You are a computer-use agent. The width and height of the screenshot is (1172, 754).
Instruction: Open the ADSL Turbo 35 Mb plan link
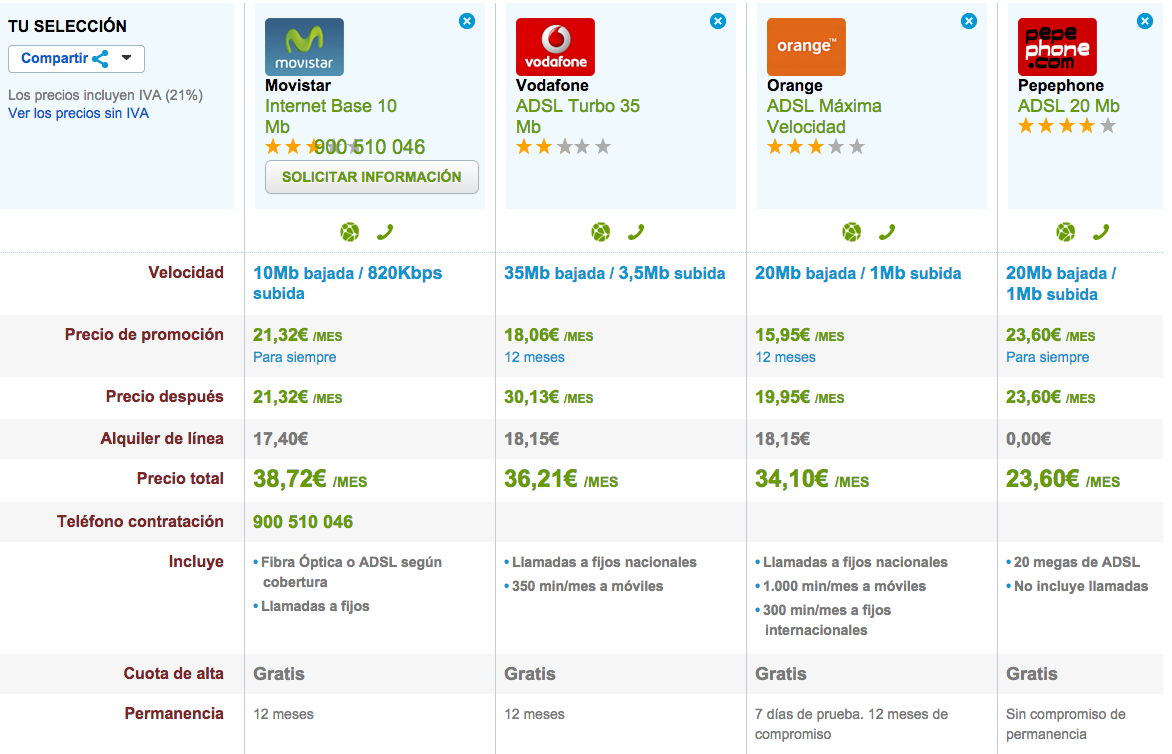tap(578, 116)
